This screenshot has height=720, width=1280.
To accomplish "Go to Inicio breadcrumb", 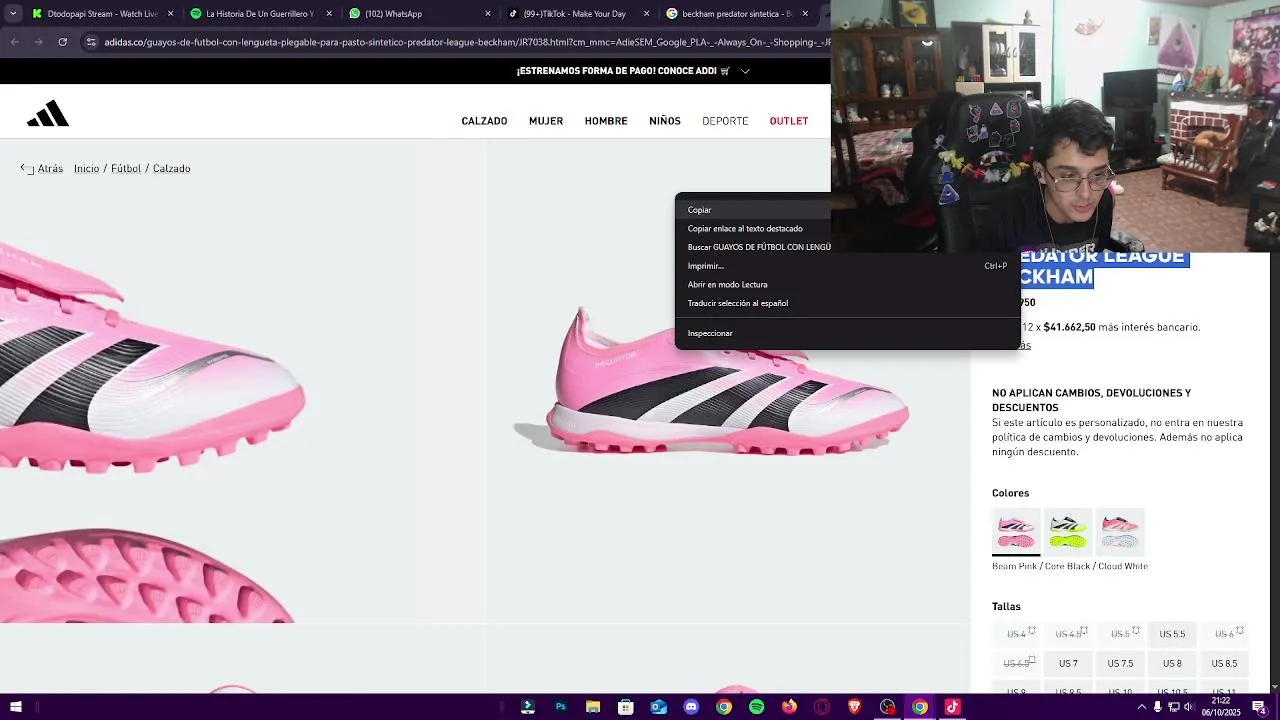I will pyautogui.click(x=86, y=169).
